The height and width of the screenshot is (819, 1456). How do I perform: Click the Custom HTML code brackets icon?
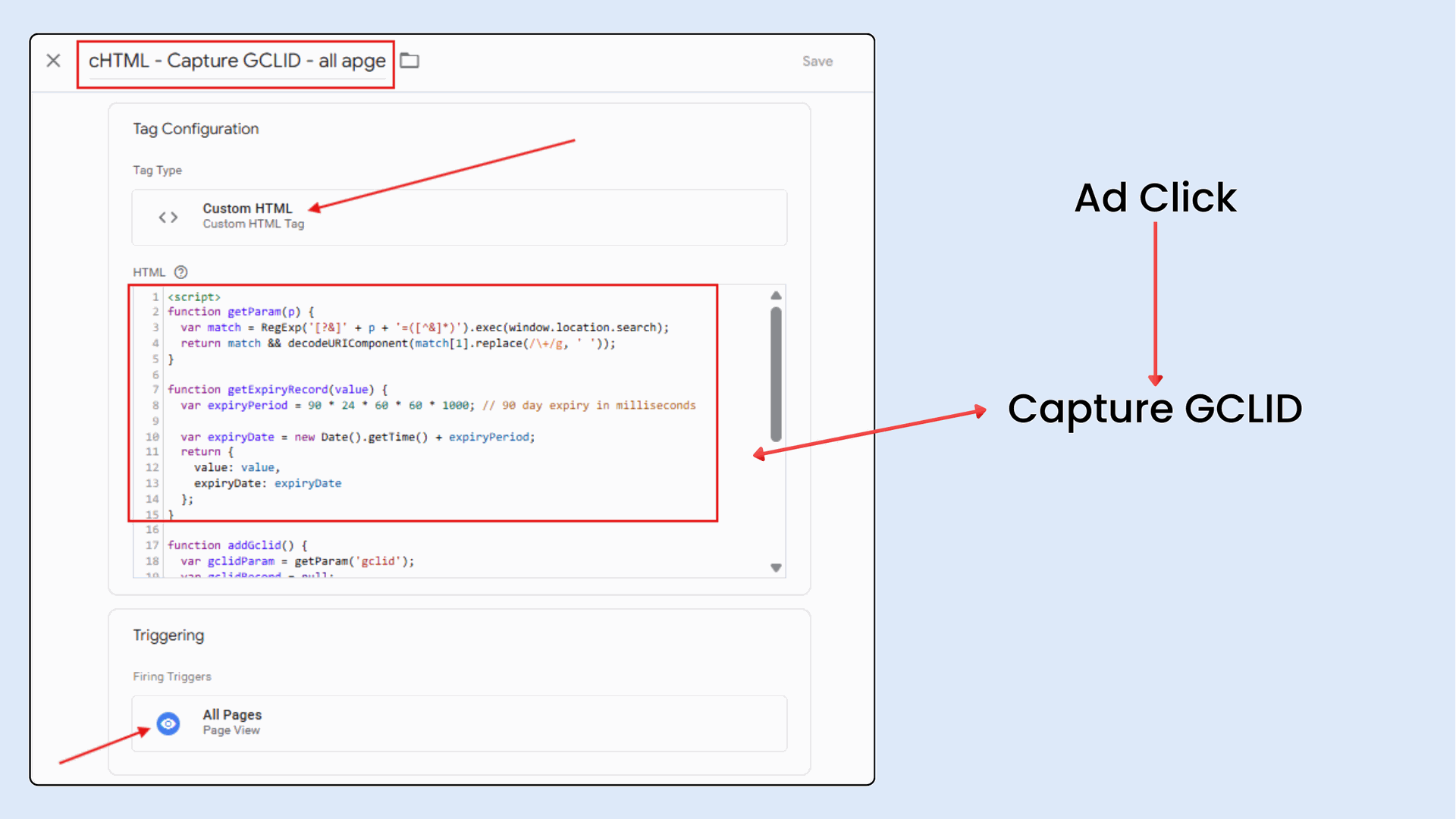[x=168, y=218]
